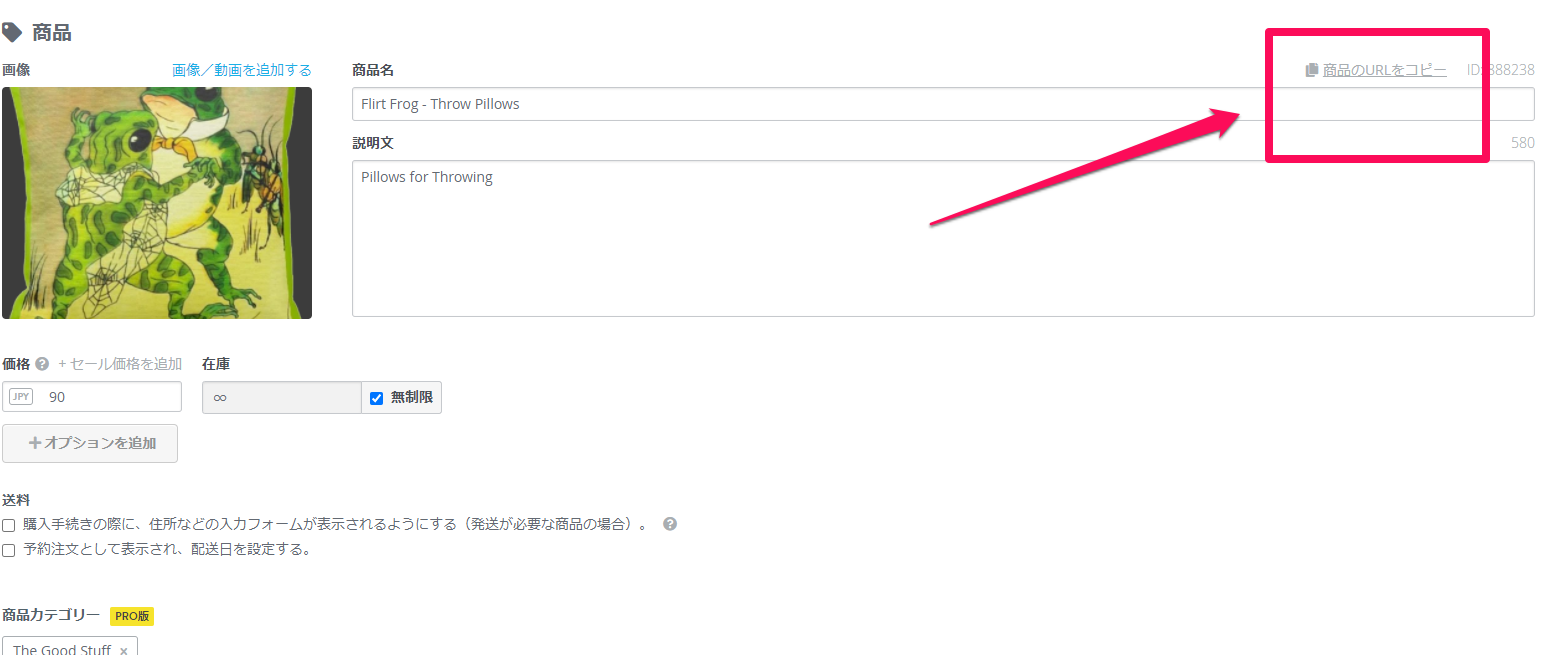Add a sale price with セール価格を追加
This screenshot has width=1565, height=655.
point(120,364)
